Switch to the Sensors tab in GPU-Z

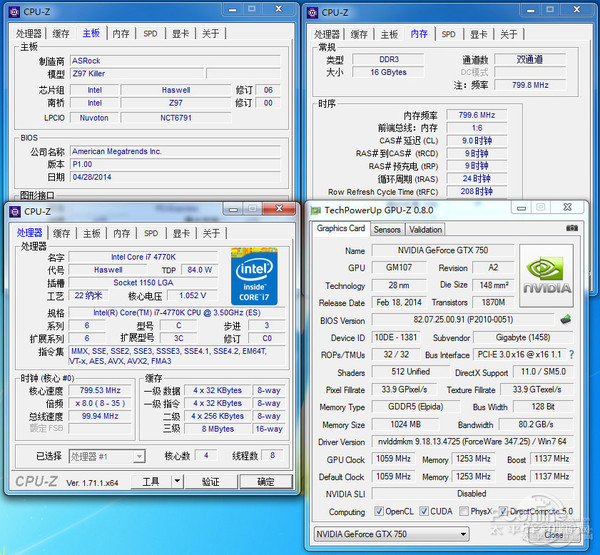387,230
